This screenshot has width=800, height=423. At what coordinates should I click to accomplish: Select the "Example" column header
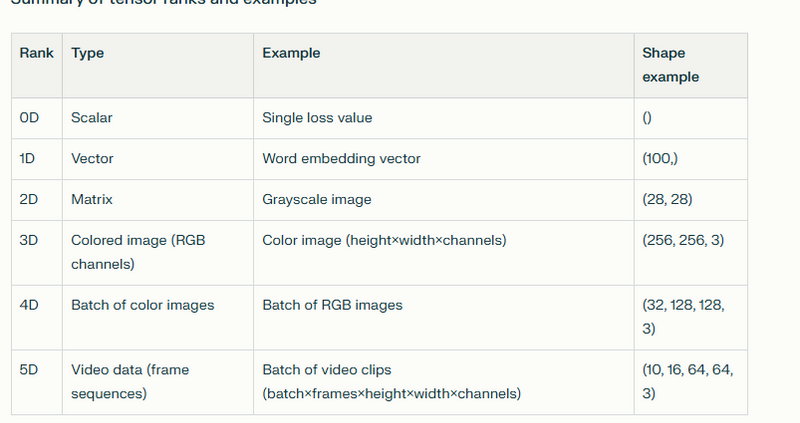(x=291, y=53)
